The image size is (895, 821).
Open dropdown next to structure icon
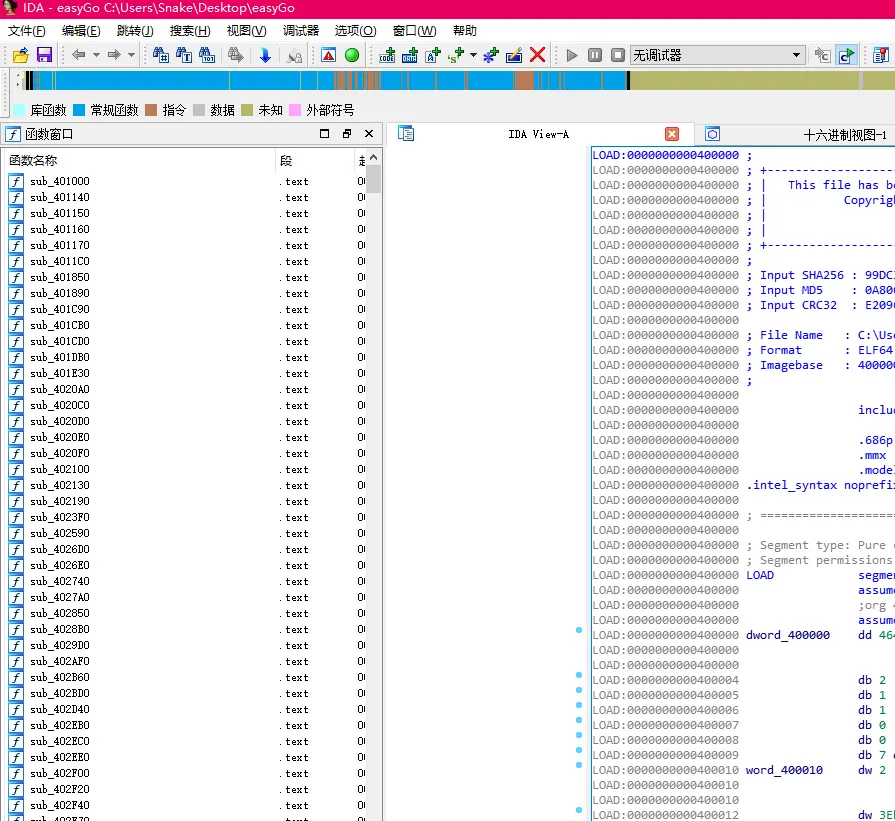pyautogui.click(x=473, y=55)
